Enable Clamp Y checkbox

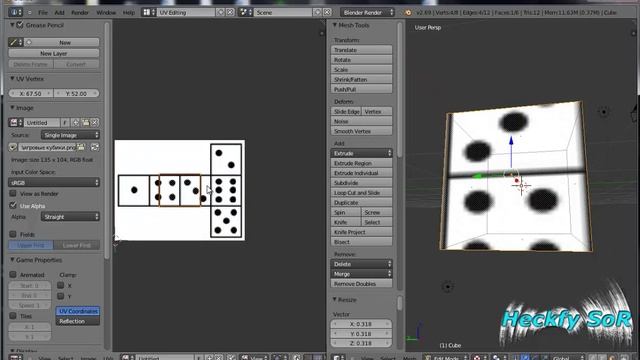click(61, 296)
